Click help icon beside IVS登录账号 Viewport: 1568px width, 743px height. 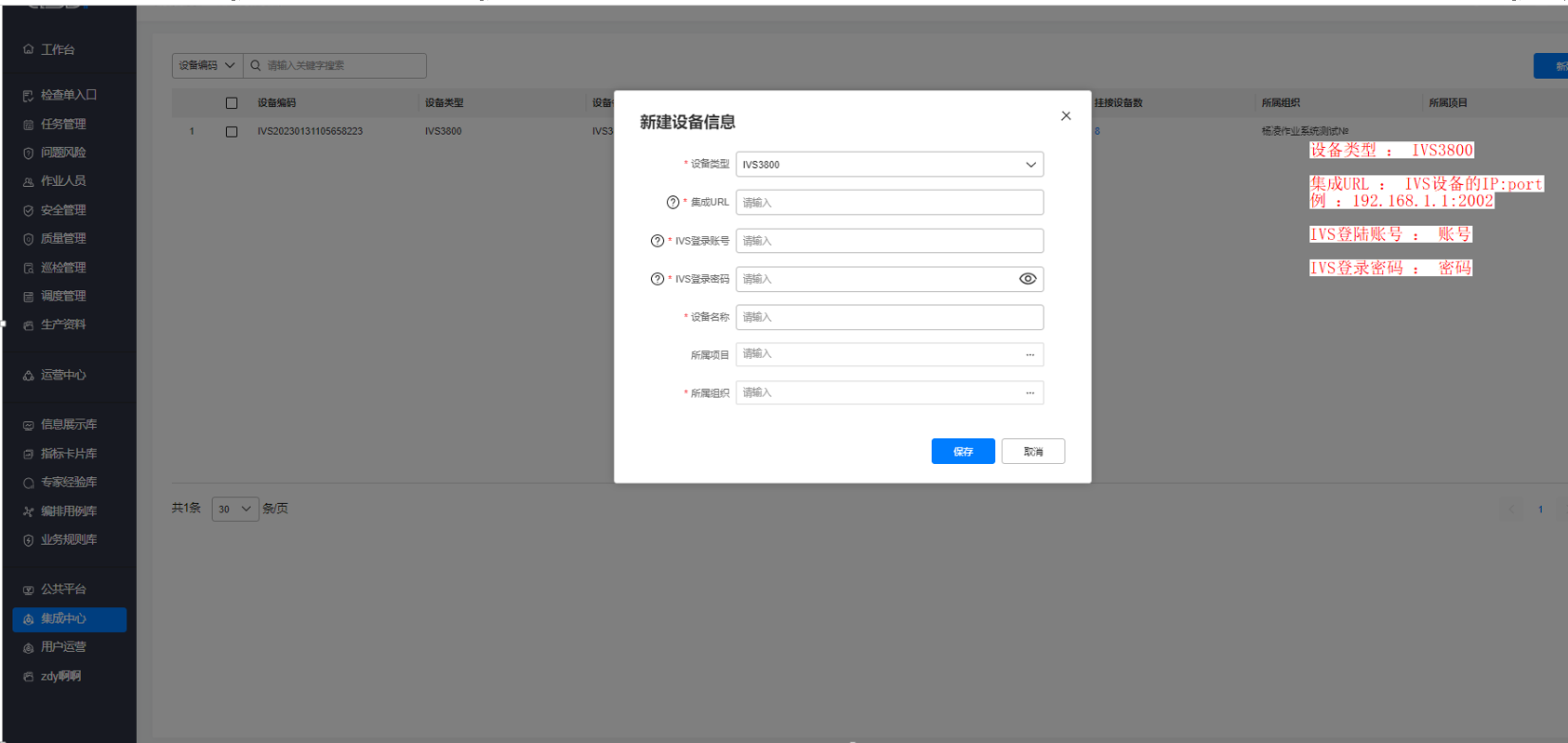pos(658,241)
